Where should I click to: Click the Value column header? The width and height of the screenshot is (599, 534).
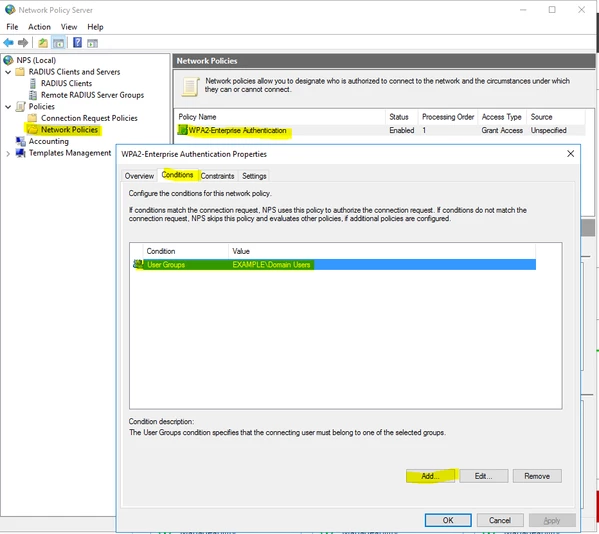pos(382,251)
